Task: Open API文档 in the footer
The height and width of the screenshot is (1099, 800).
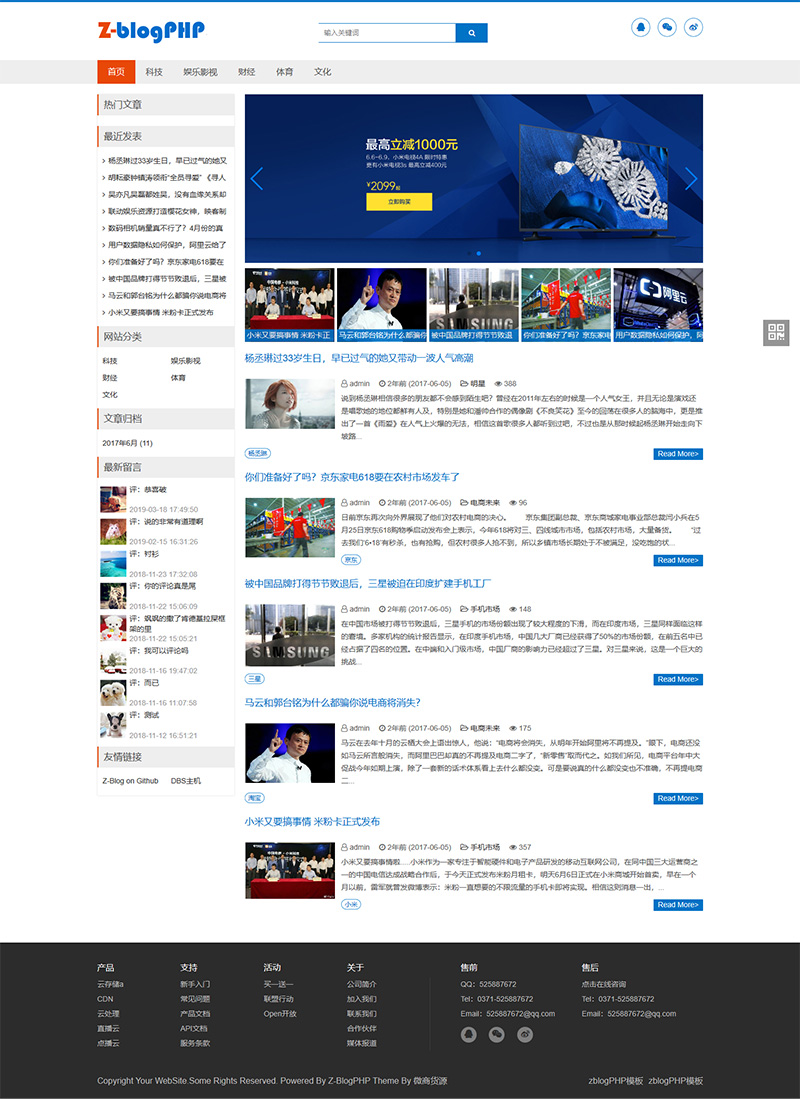Action: pyautogui.click(x=194, y=1028)
